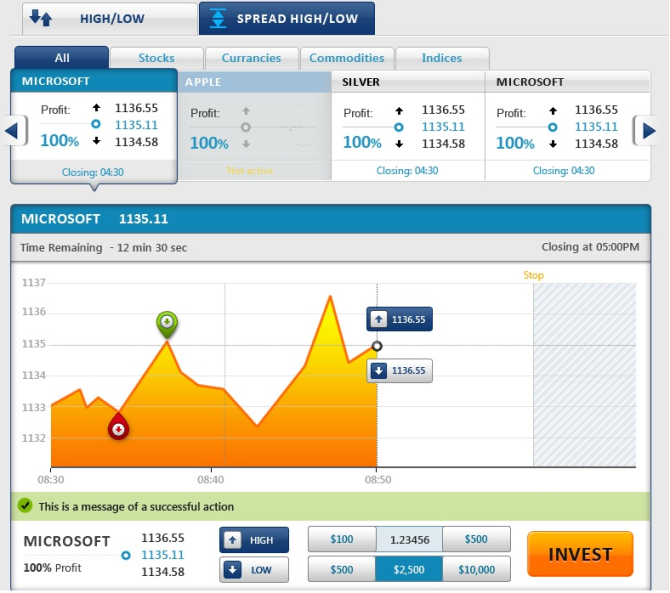Screen dimensions: 670x593
Task: Click up arrow in selected MICROSOFT card
Action: coord(97,108)
